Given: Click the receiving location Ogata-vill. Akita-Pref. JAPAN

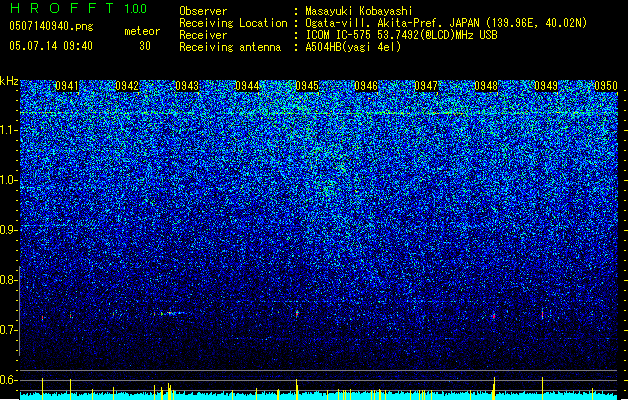Looking at the screenshot, I should 393,23.
